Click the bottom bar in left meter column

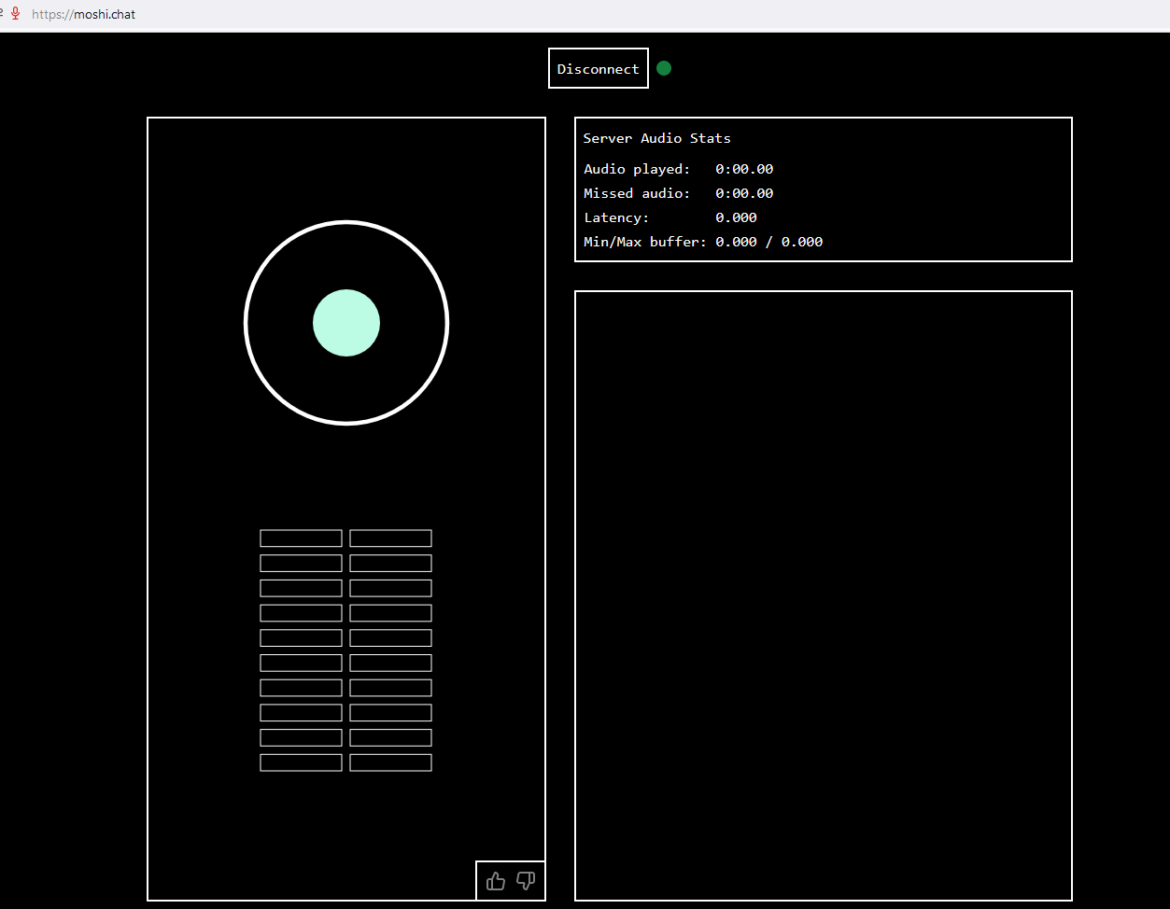click(x=301, y=763)
